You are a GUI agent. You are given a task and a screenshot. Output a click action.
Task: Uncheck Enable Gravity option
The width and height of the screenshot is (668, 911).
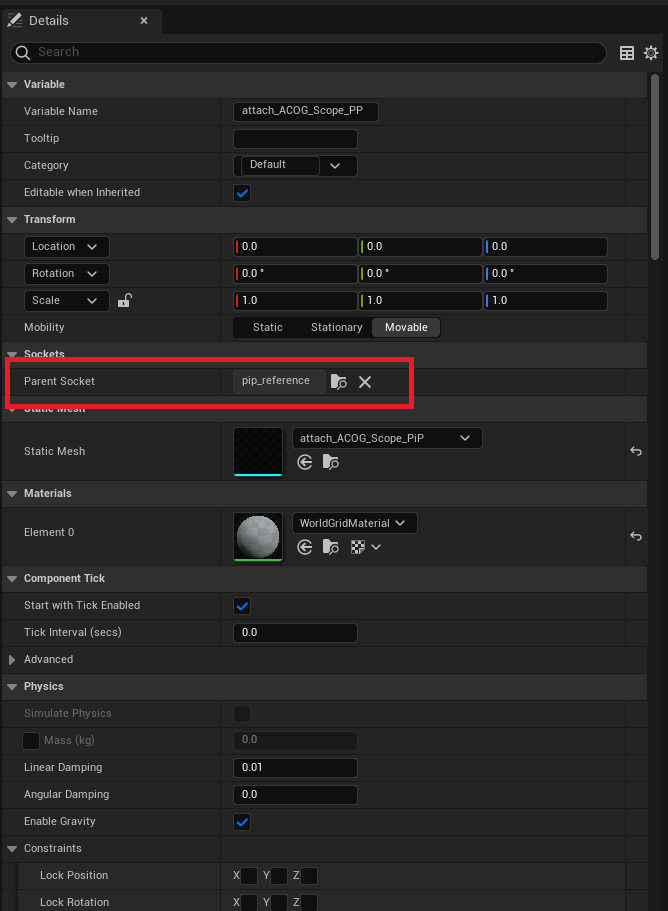[x=242, y=822]
